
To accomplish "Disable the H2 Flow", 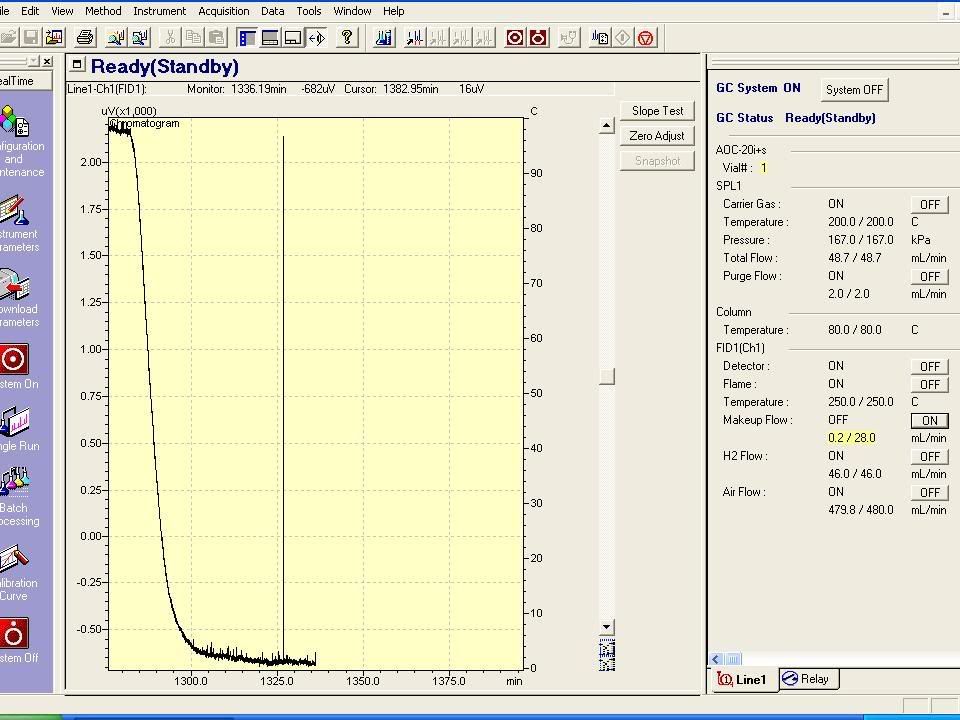I will coord(929,457).
